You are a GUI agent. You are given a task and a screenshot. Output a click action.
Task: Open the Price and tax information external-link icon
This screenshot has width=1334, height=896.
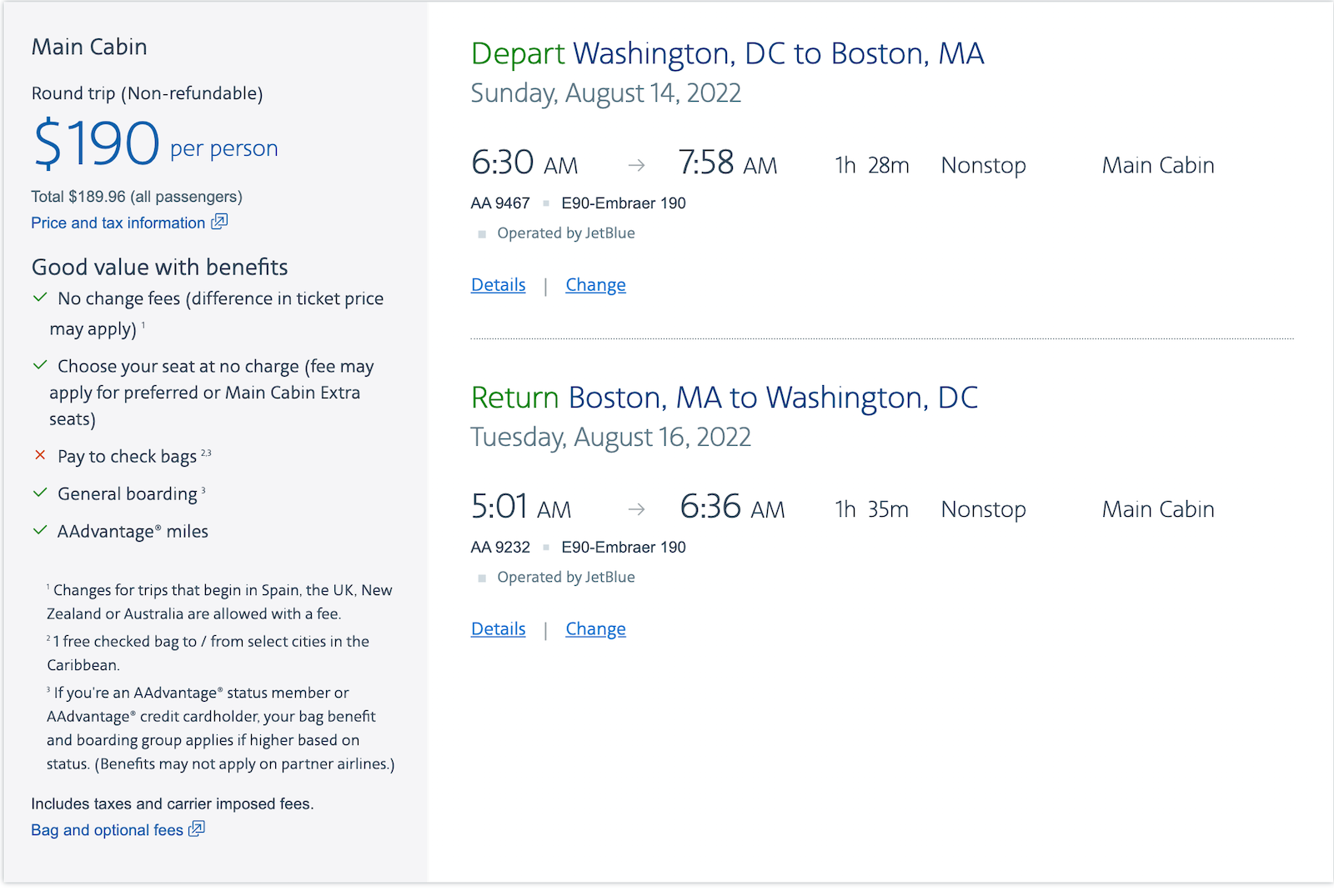[219, 223]
